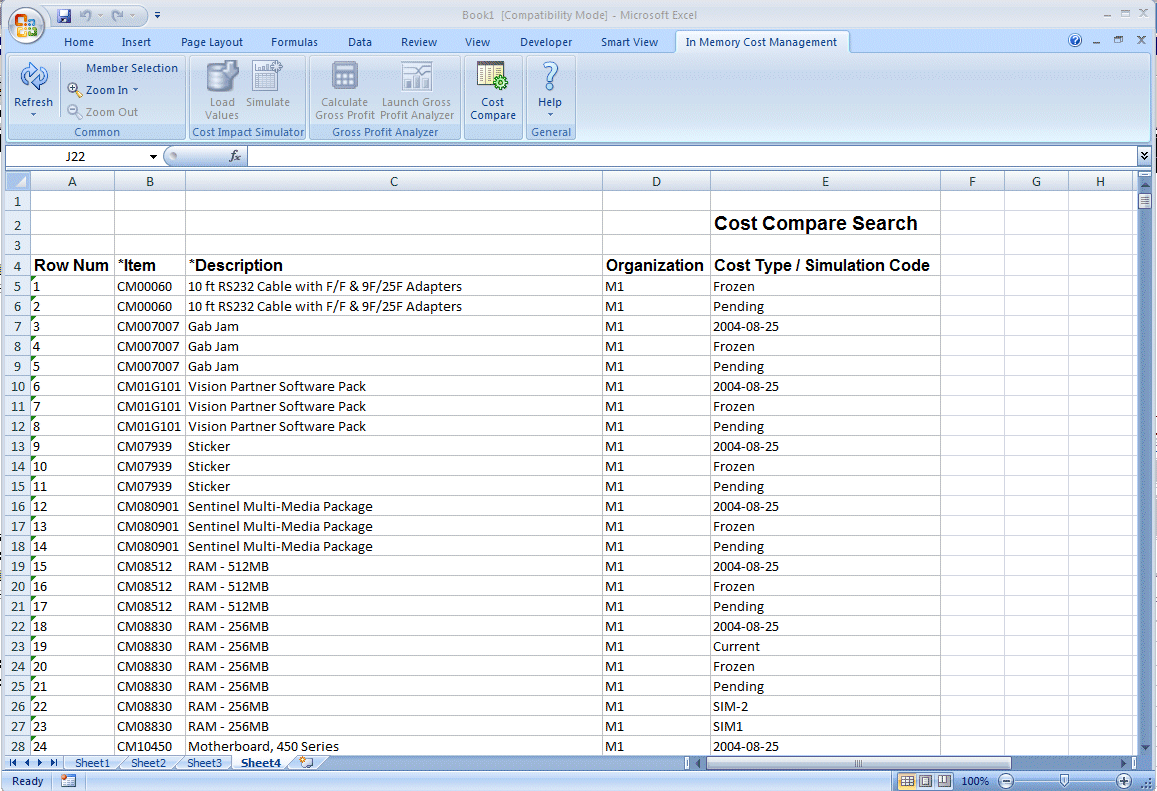Switch to Page Layout view in status bar
Viewport: 1157px width, 791px height.
pos(925,781)
